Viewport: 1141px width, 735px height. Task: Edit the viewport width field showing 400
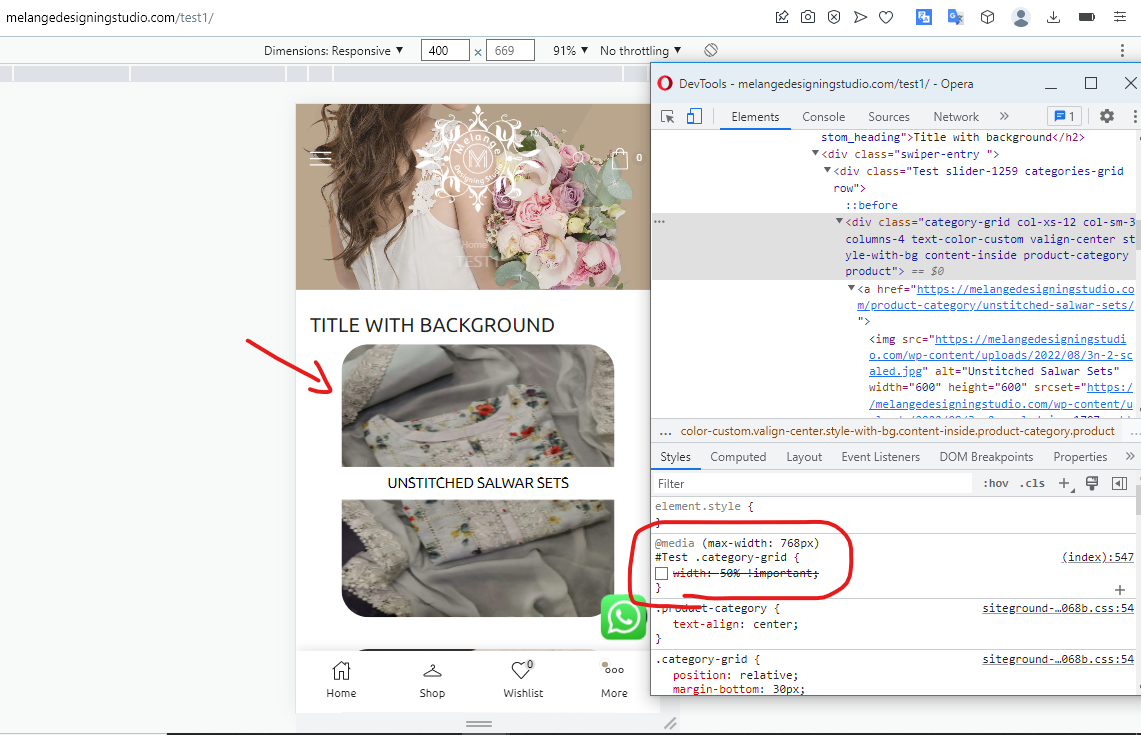point(445,50)
